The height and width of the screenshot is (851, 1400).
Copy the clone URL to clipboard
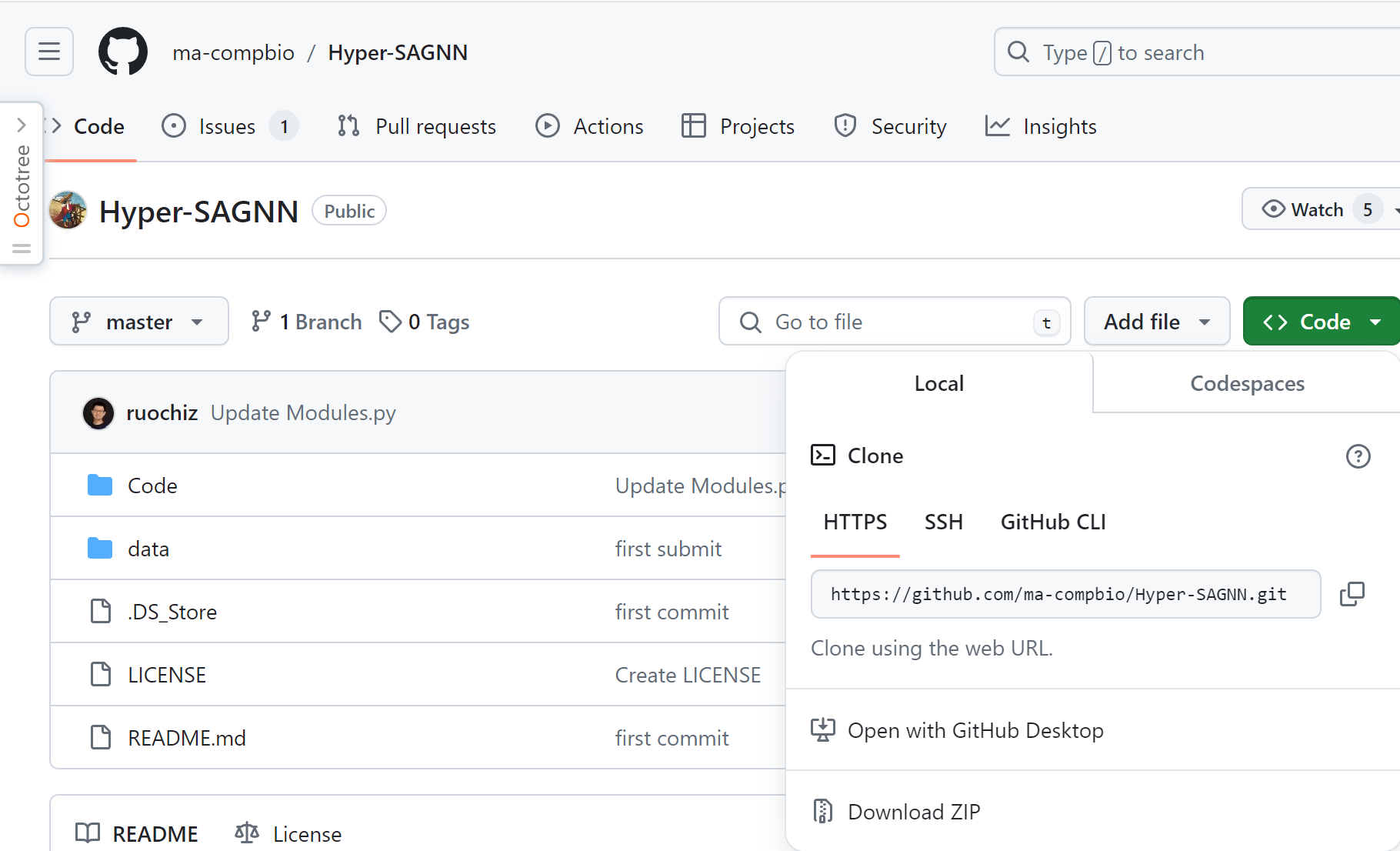click(x=1352, y=594)
